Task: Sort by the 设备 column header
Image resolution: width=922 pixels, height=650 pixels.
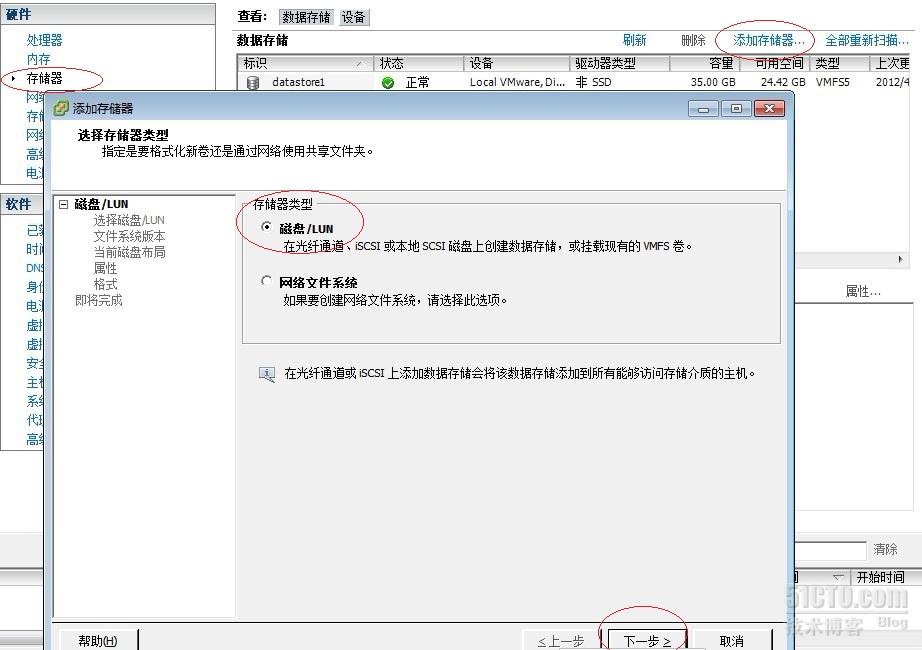Action: [516, 63]
